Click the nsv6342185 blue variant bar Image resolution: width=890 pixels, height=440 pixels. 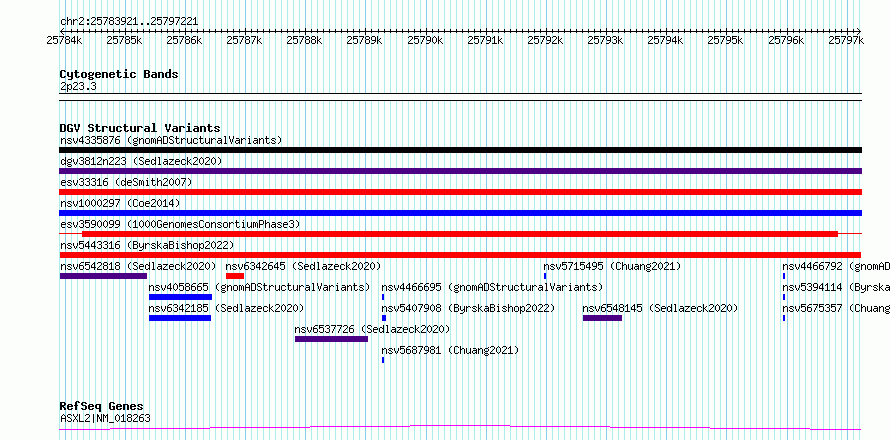(x=180, y=318)
